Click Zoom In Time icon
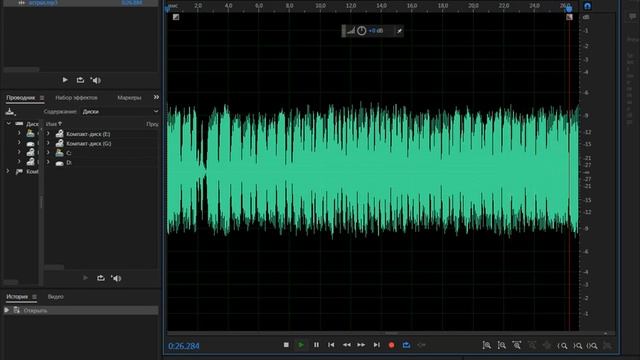Screen dimensions: 640x360 click(x=517, y=345)
